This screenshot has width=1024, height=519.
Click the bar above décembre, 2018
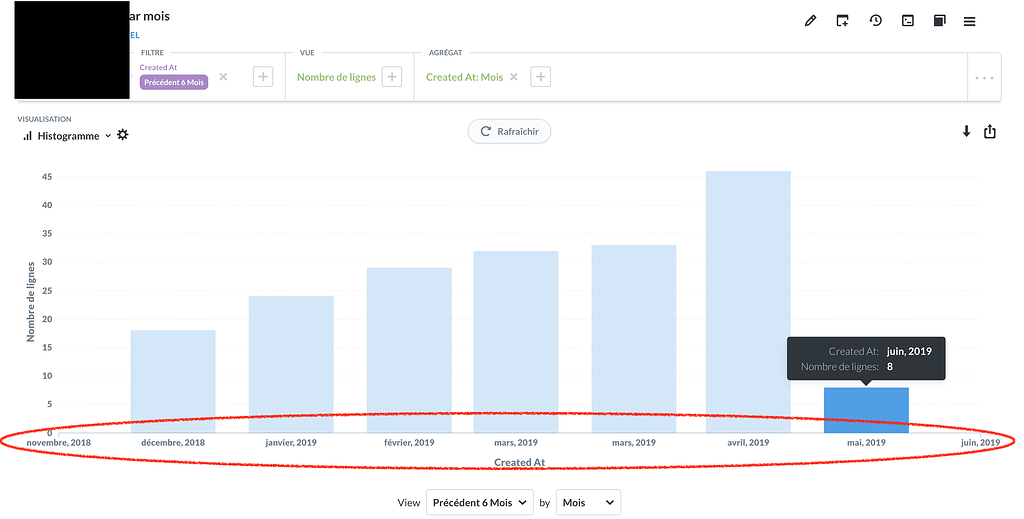click(x=173, y=381)
